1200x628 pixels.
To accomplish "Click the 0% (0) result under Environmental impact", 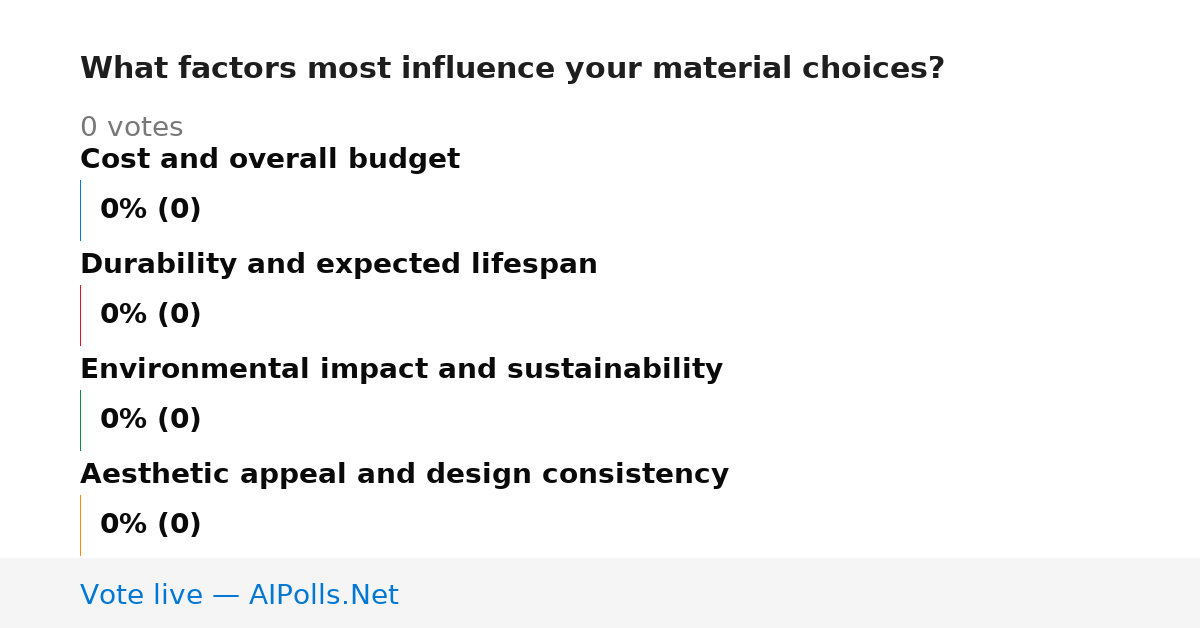I will 150,420.
